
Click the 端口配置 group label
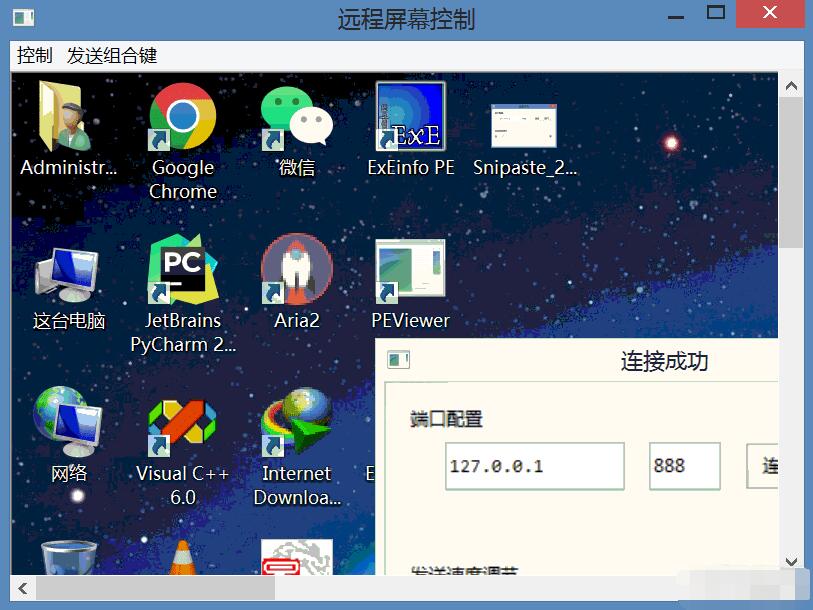446,419
